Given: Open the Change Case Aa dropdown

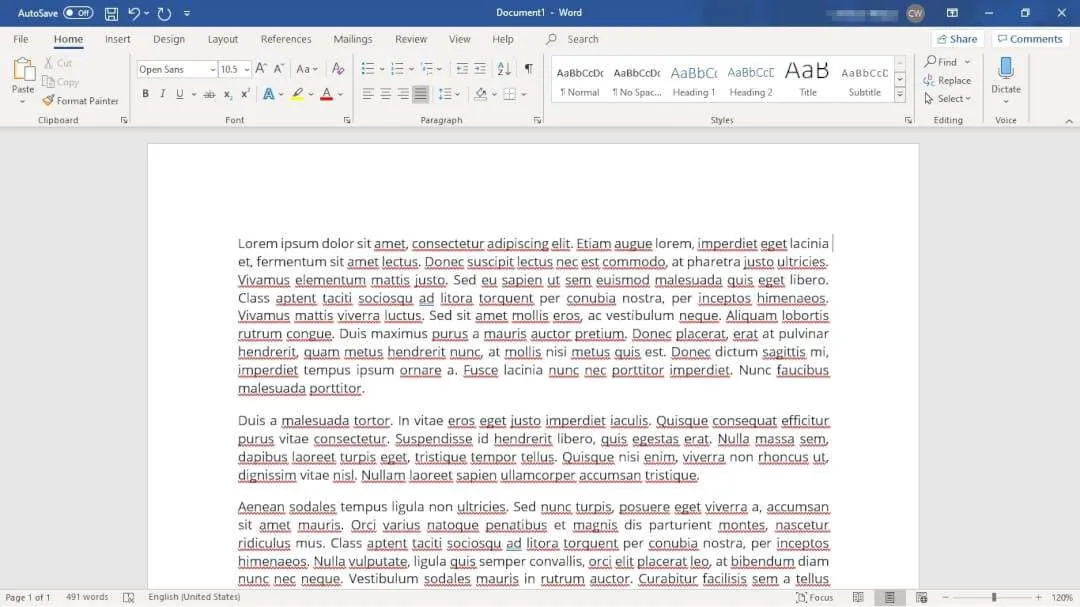Looking at the screenshot, I should point(307,69).
